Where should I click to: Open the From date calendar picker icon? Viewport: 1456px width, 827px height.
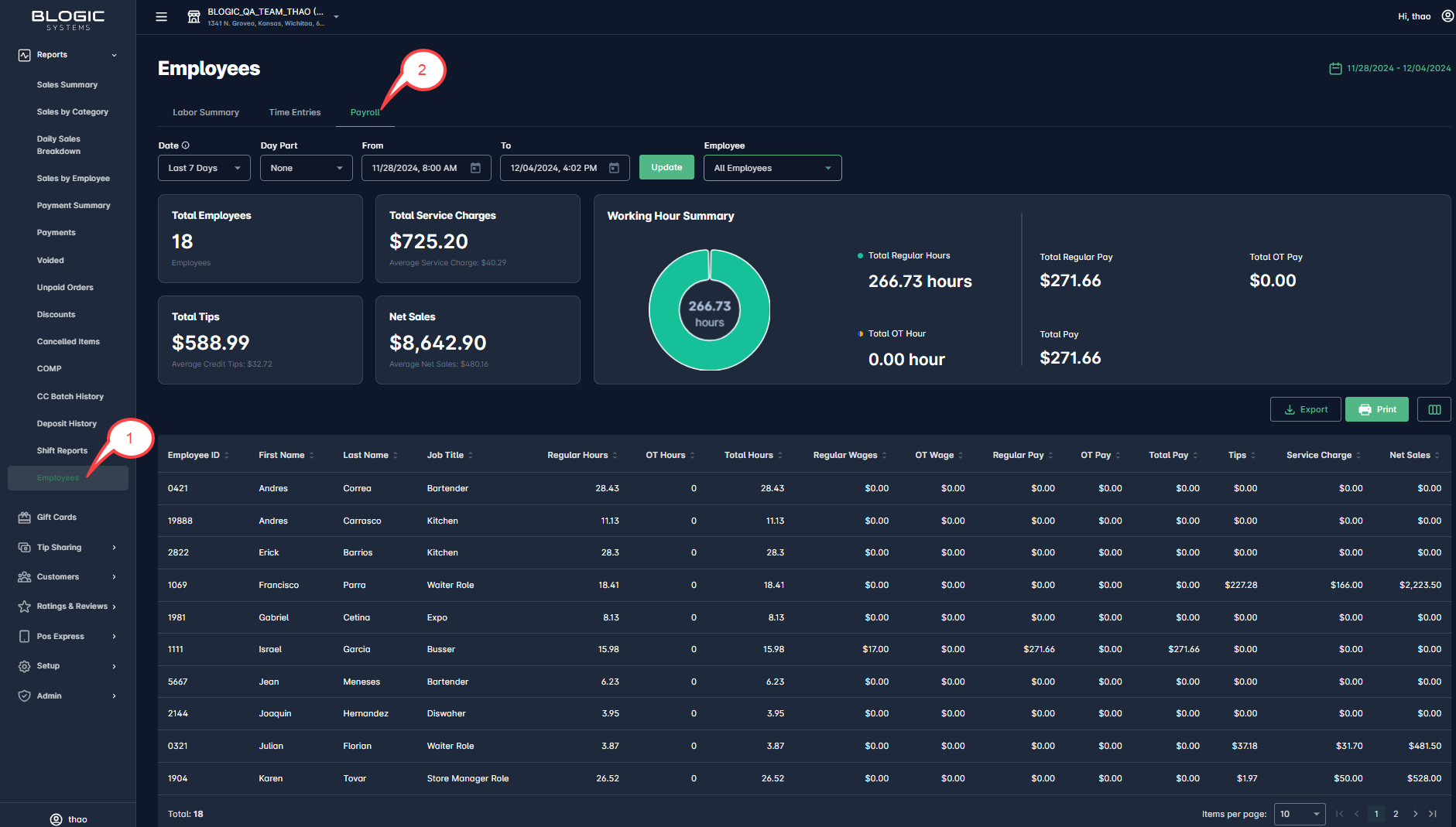pyautogui.click(x=475, y=168)
